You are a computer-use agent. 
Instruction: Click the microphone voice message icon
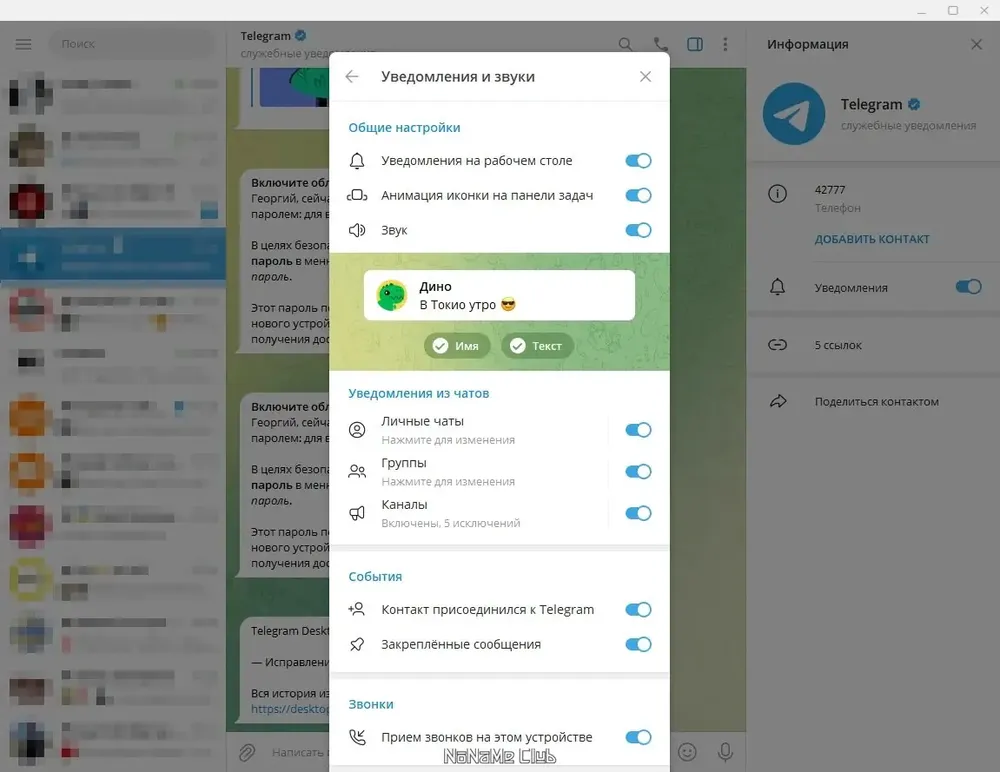(725, 752)
